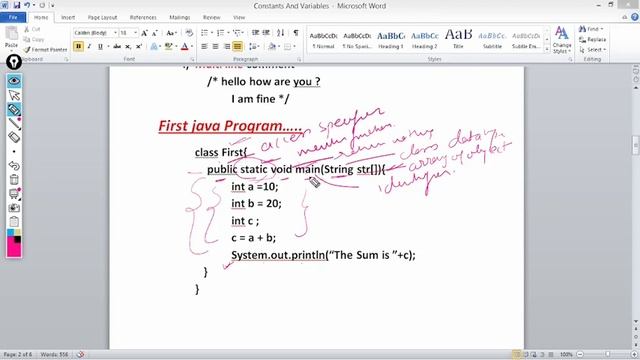Click Format Painter
The width and height of the screenshot is (640, 360).
click(x=45, y=49)
